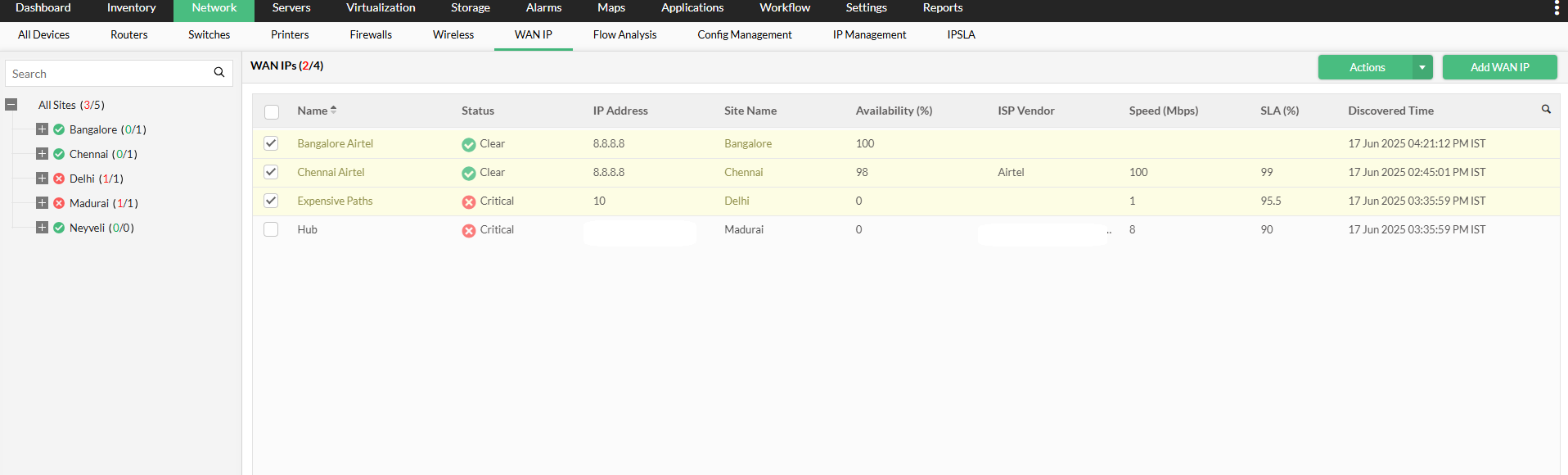Open the Actions dropdown arrow
The image size is (1568, 475).
[x=1422, y=67]
